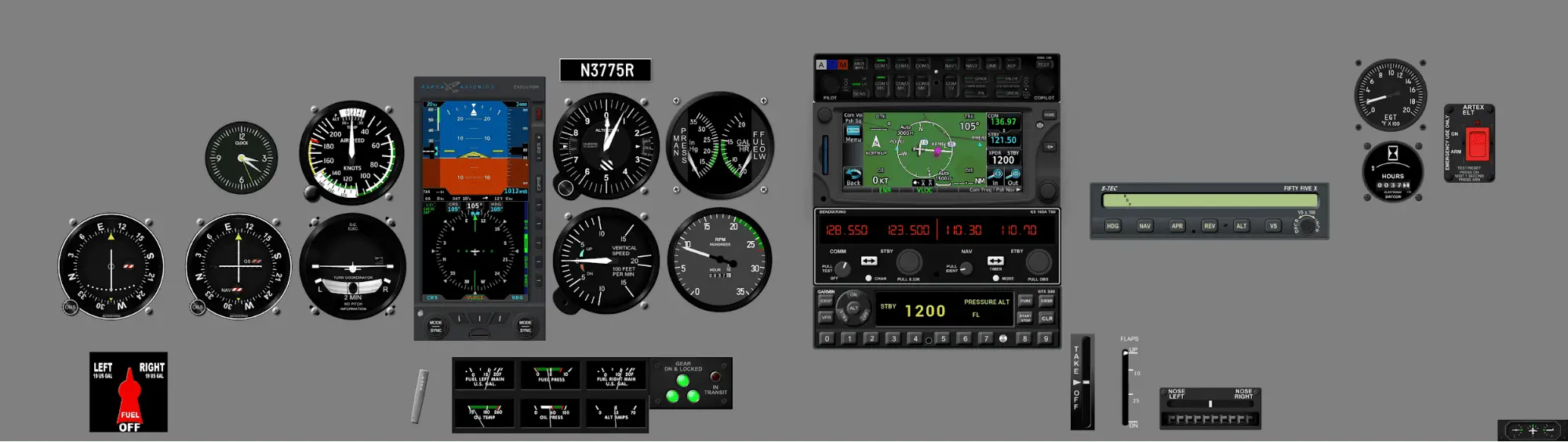
Task: Toggle DME audio on the audio panel
Action: [991, 64]
